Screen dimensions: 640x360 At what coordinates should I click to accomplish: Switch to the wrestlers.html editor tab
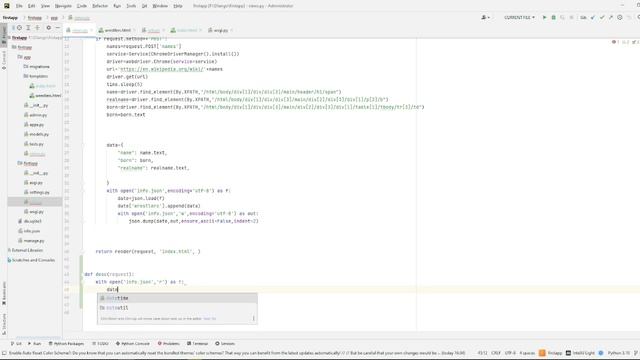coord(115,30)
